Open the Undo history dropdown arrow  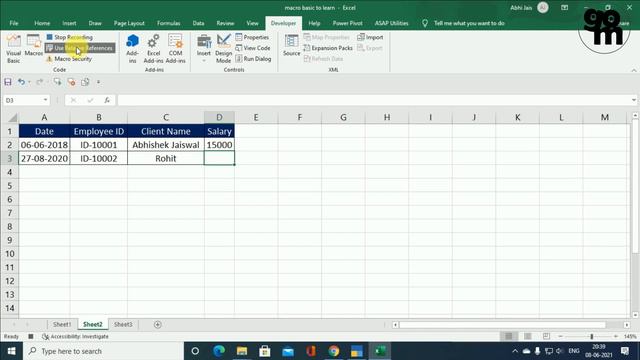click(29, 82)
